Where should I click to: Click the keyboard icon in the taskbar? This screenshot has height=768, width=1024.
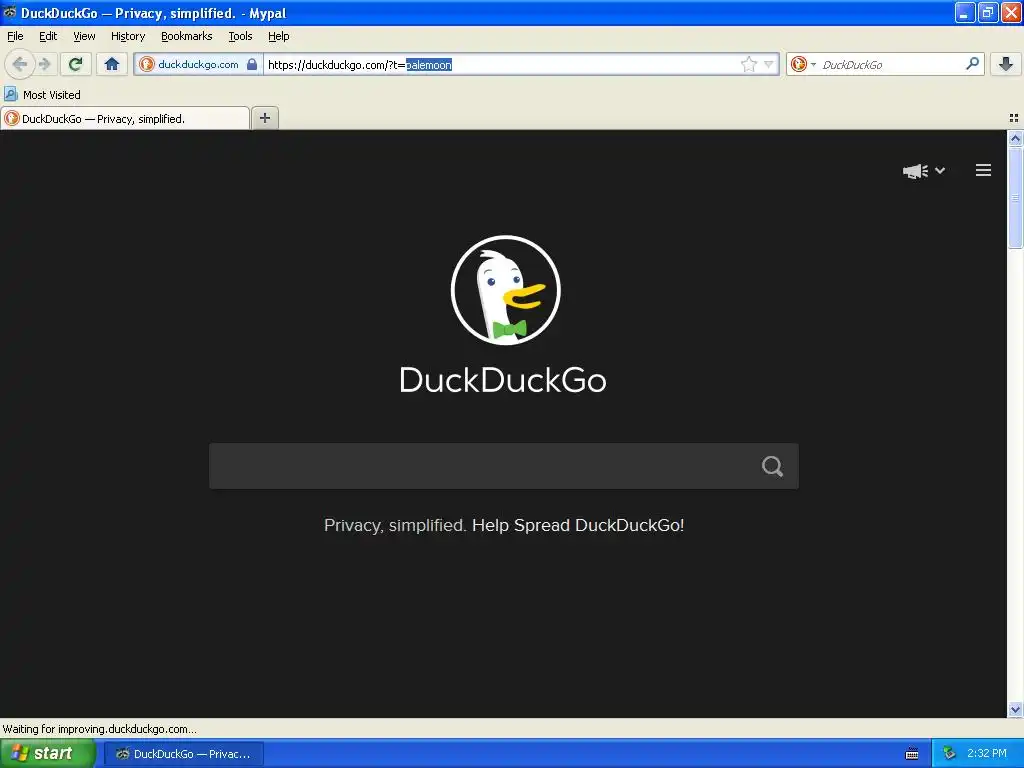[x=912, y=754]
